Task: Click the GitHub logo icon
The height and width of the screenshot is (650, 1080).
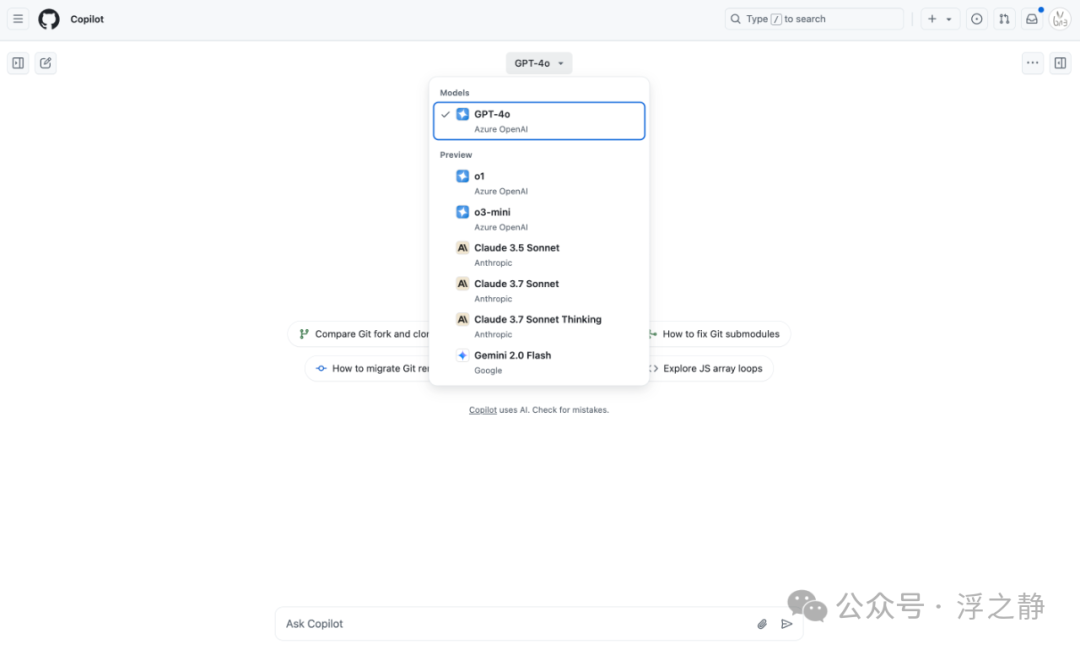Action: (49, 19)
